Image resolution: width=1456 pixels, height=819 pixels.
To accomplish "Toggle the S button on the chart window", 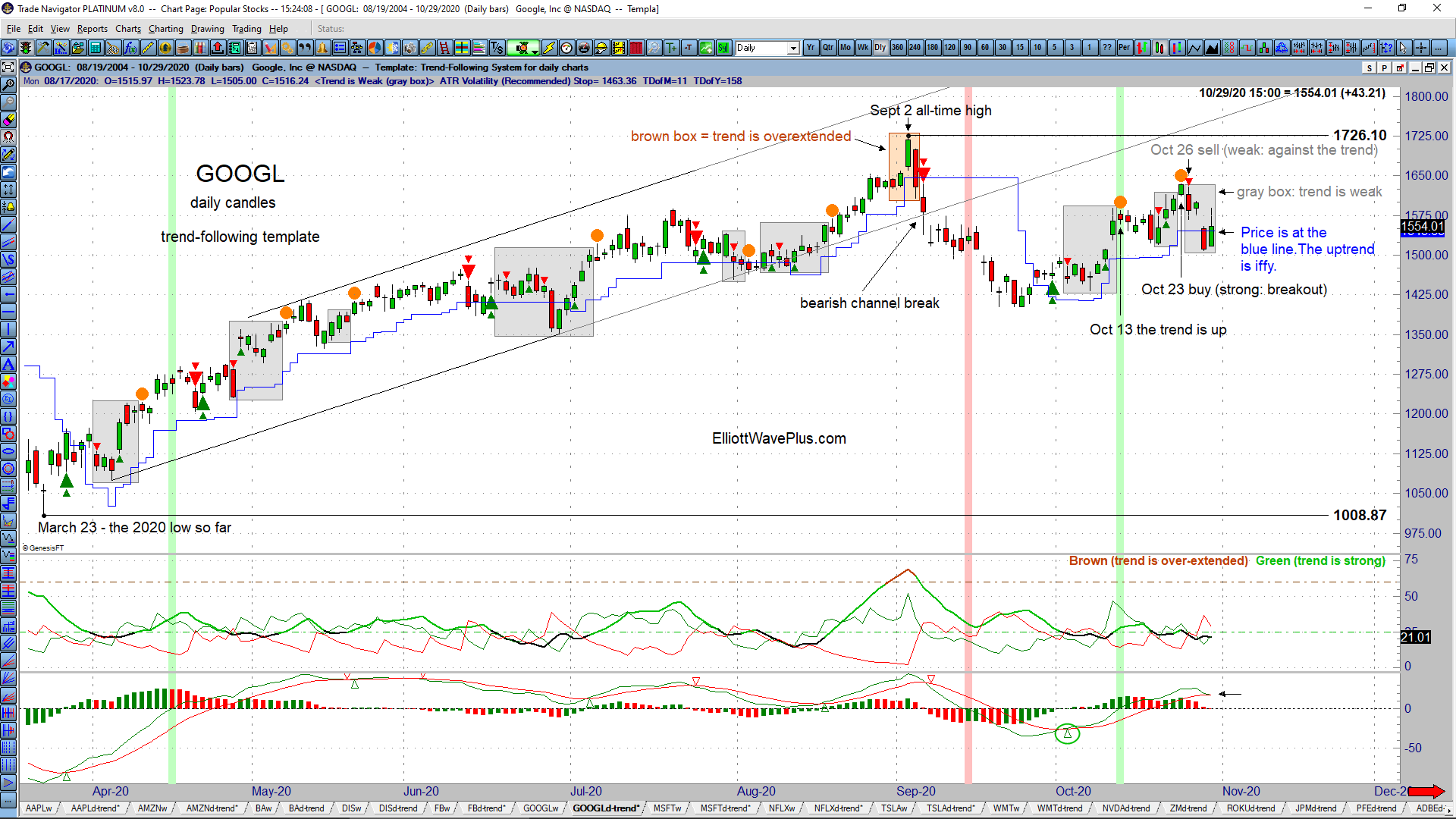I will [1369, 67].
